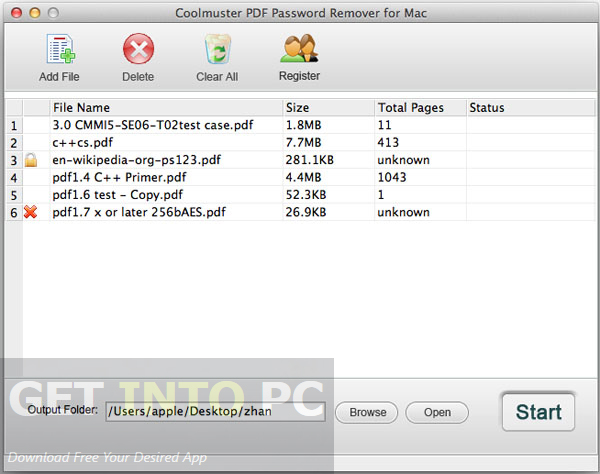Select en-wikipedia-org-ps123.pdf file name

click(x=137, y=160)
